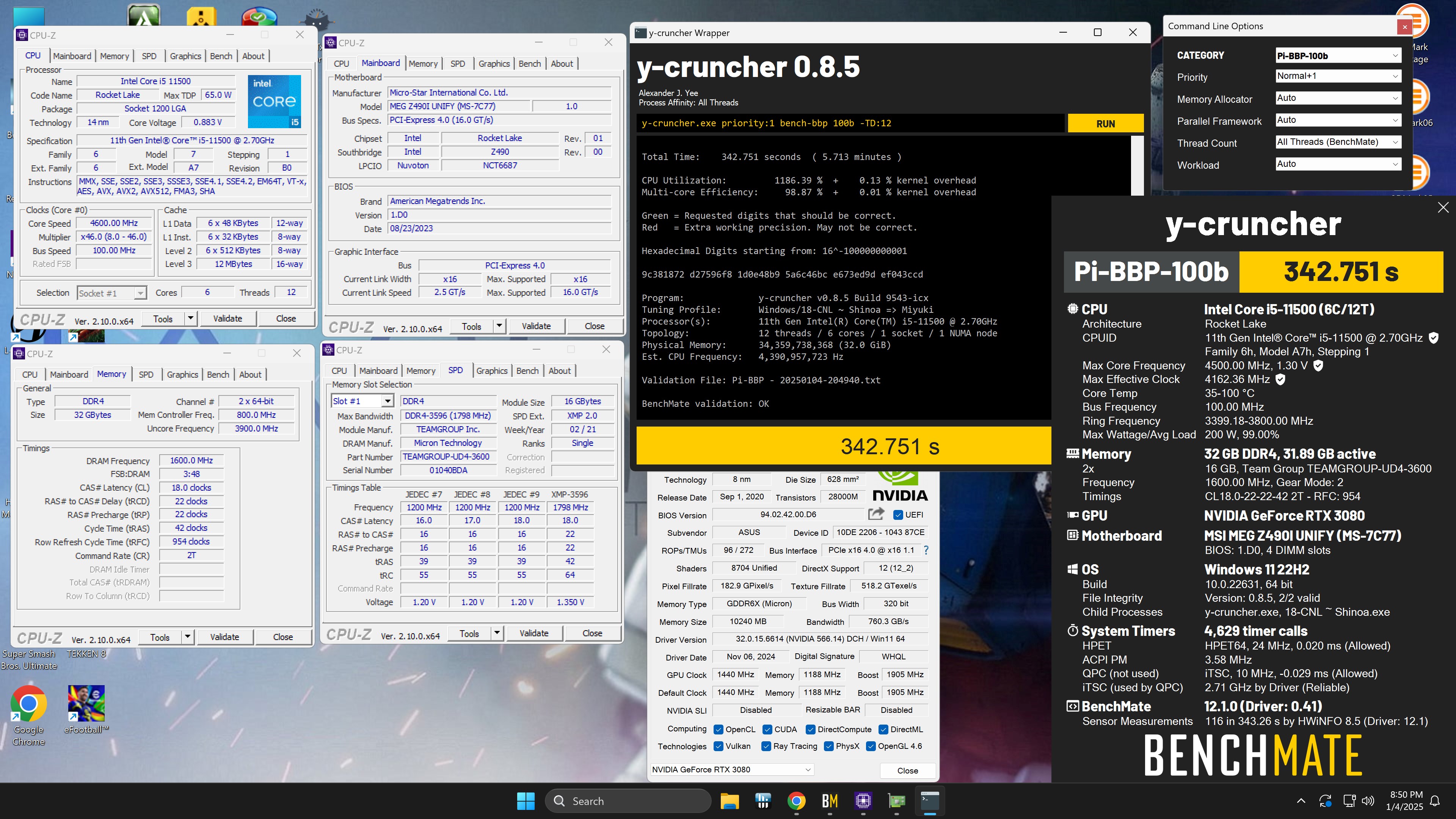
Task: Open the Memory tab in the SPD window
Action: (420, 371)
